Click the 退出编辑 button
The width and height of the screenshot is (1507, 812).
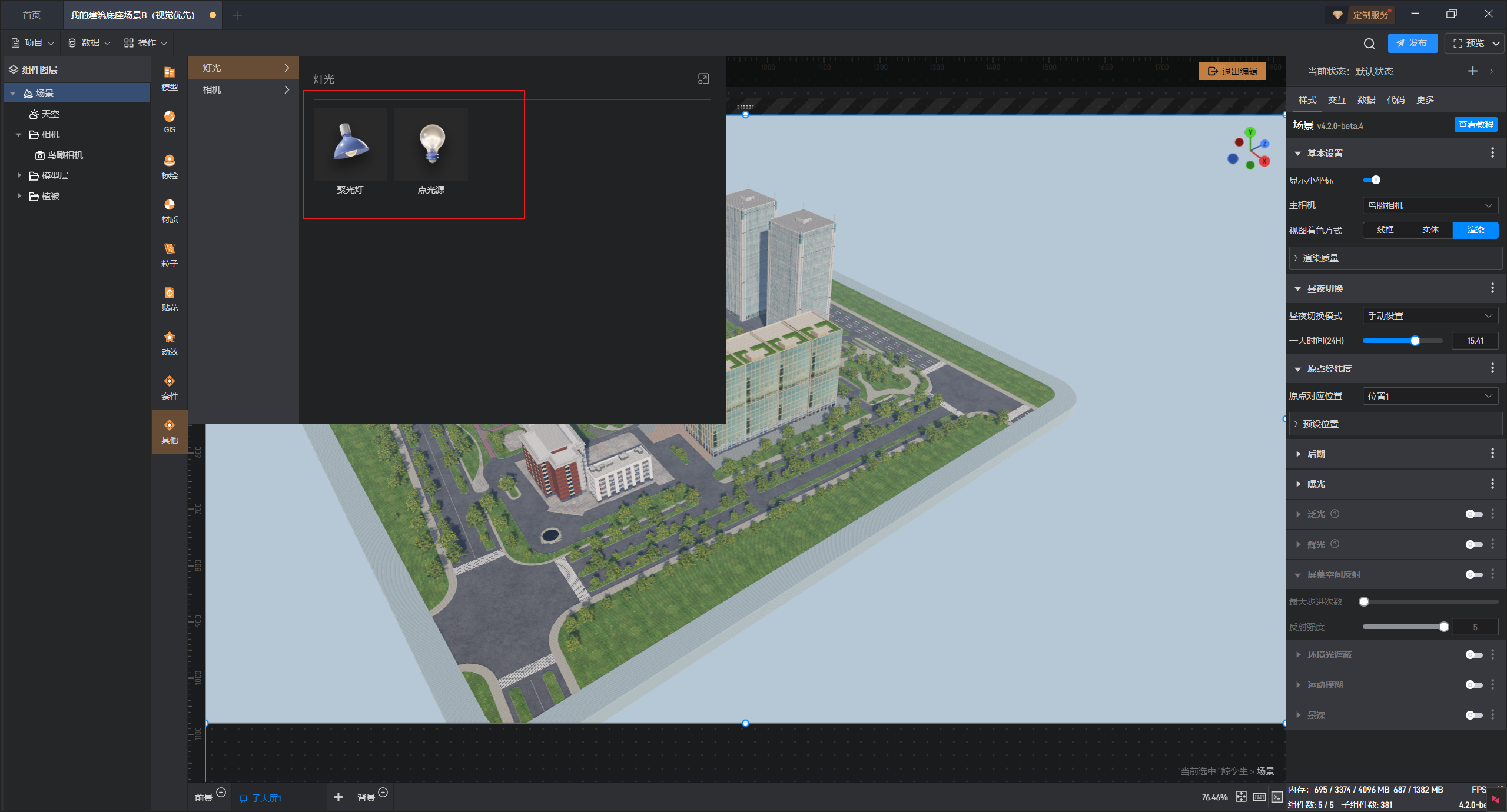point(1232,71)
